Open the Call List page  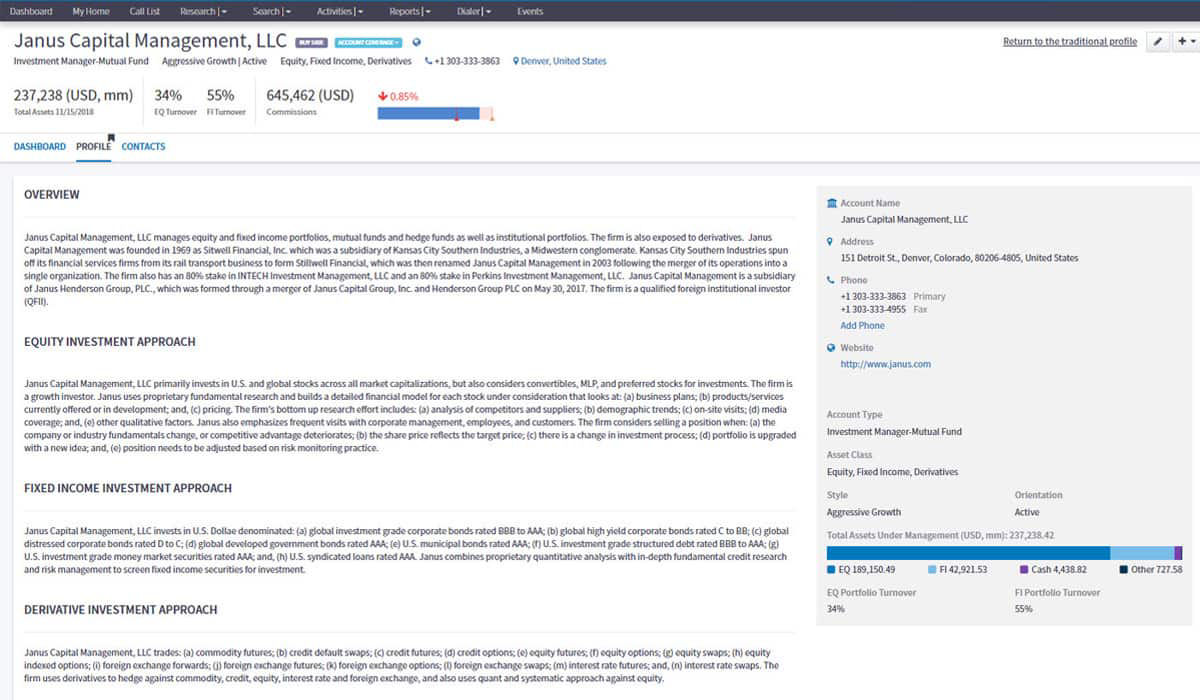145,11
